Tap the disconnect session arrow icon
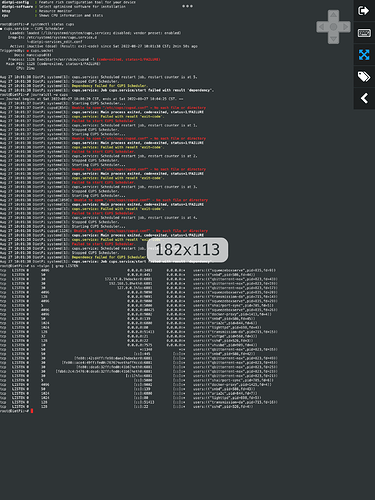This screenshot has height=500, width=375. 364,11
